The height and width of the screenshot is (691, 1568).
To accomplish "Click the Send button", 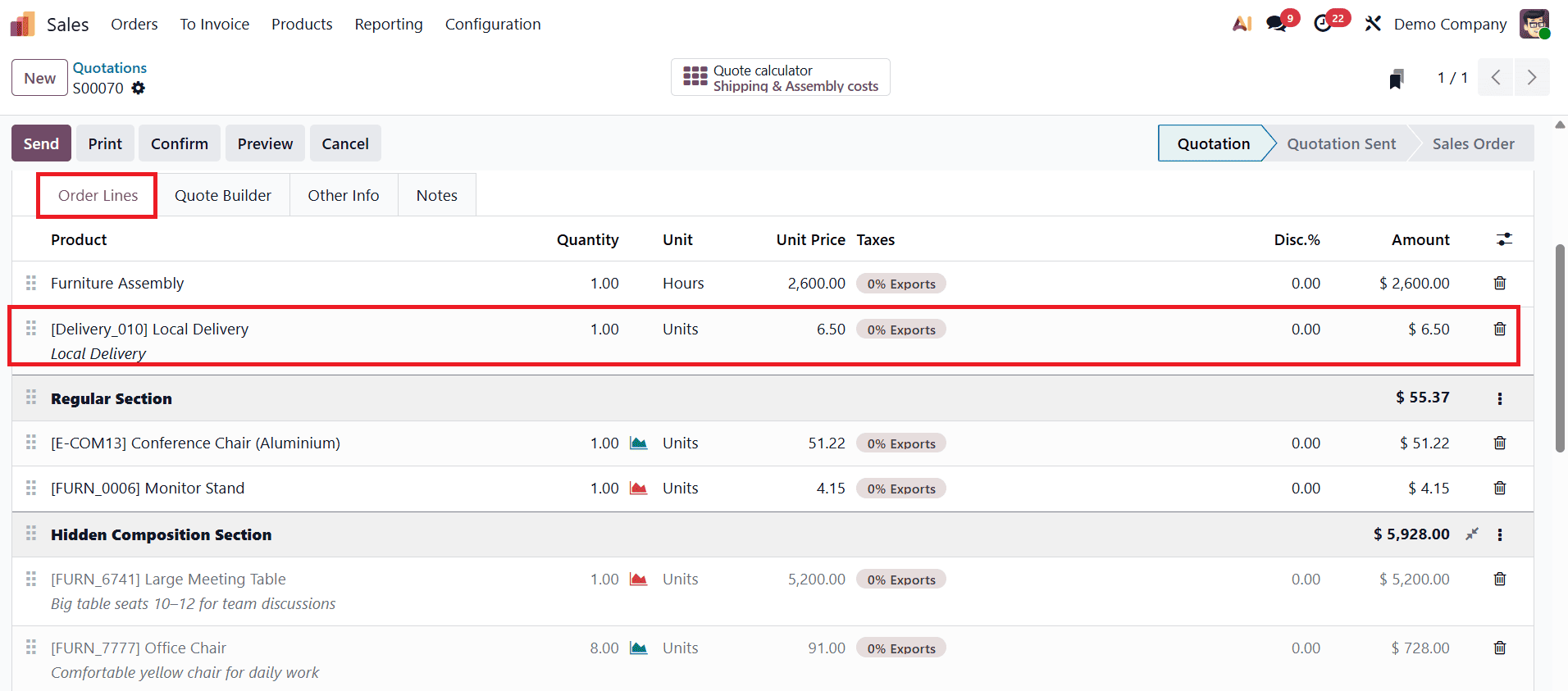I will [41, 143].
